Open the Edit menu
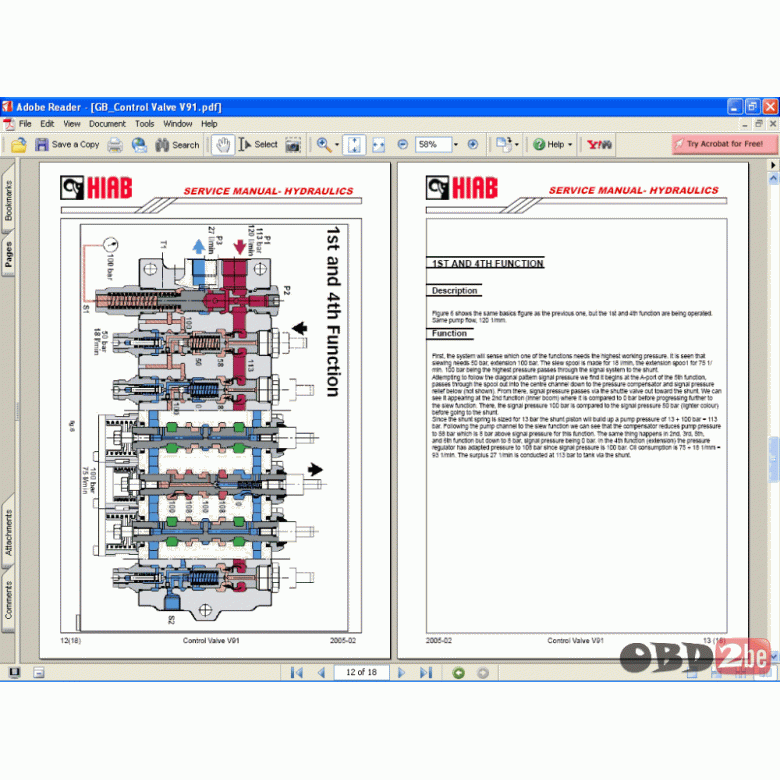The height and width of the screenshot is (780, 780). click(x=47, y=123)
